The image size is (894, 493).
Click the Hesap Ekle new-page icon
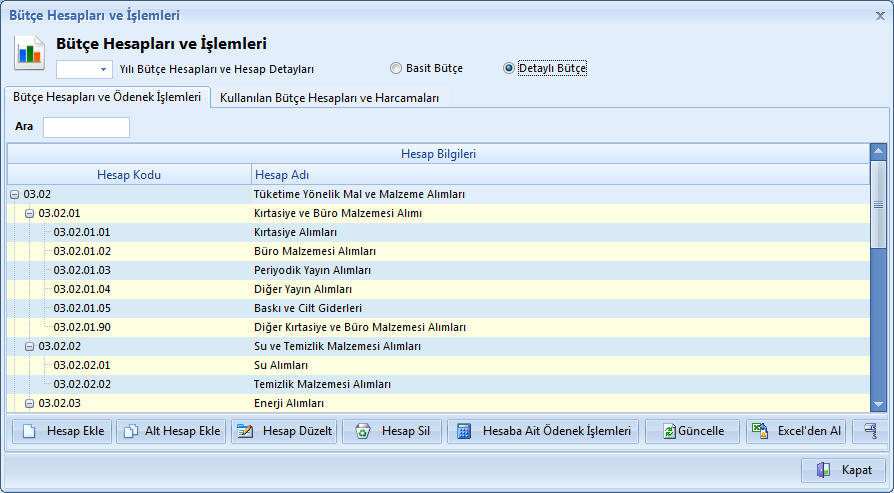pyautogui.click(x=29, y=432)
